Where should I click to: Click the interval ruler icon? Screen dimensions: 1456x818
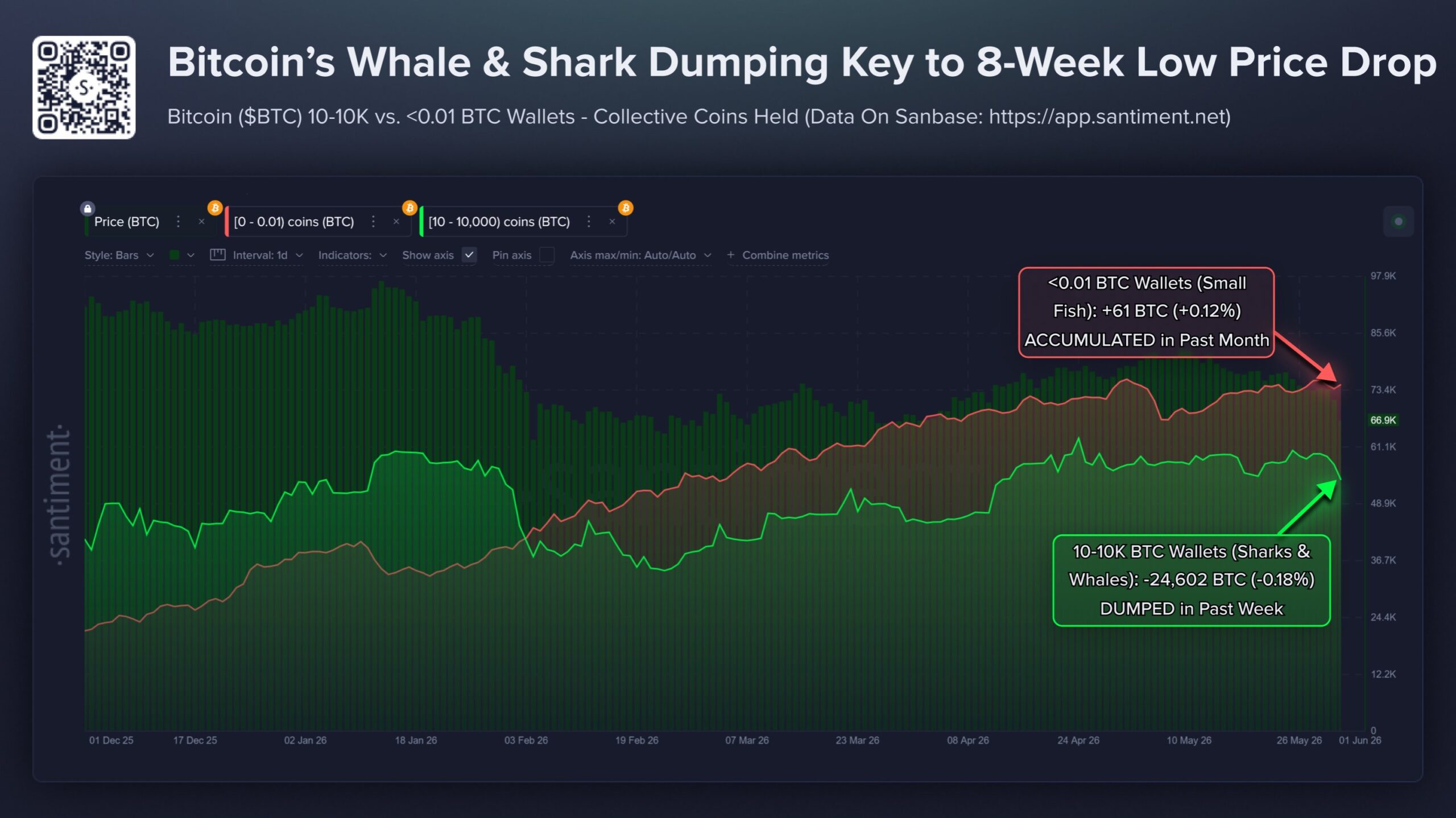(218, 255)
